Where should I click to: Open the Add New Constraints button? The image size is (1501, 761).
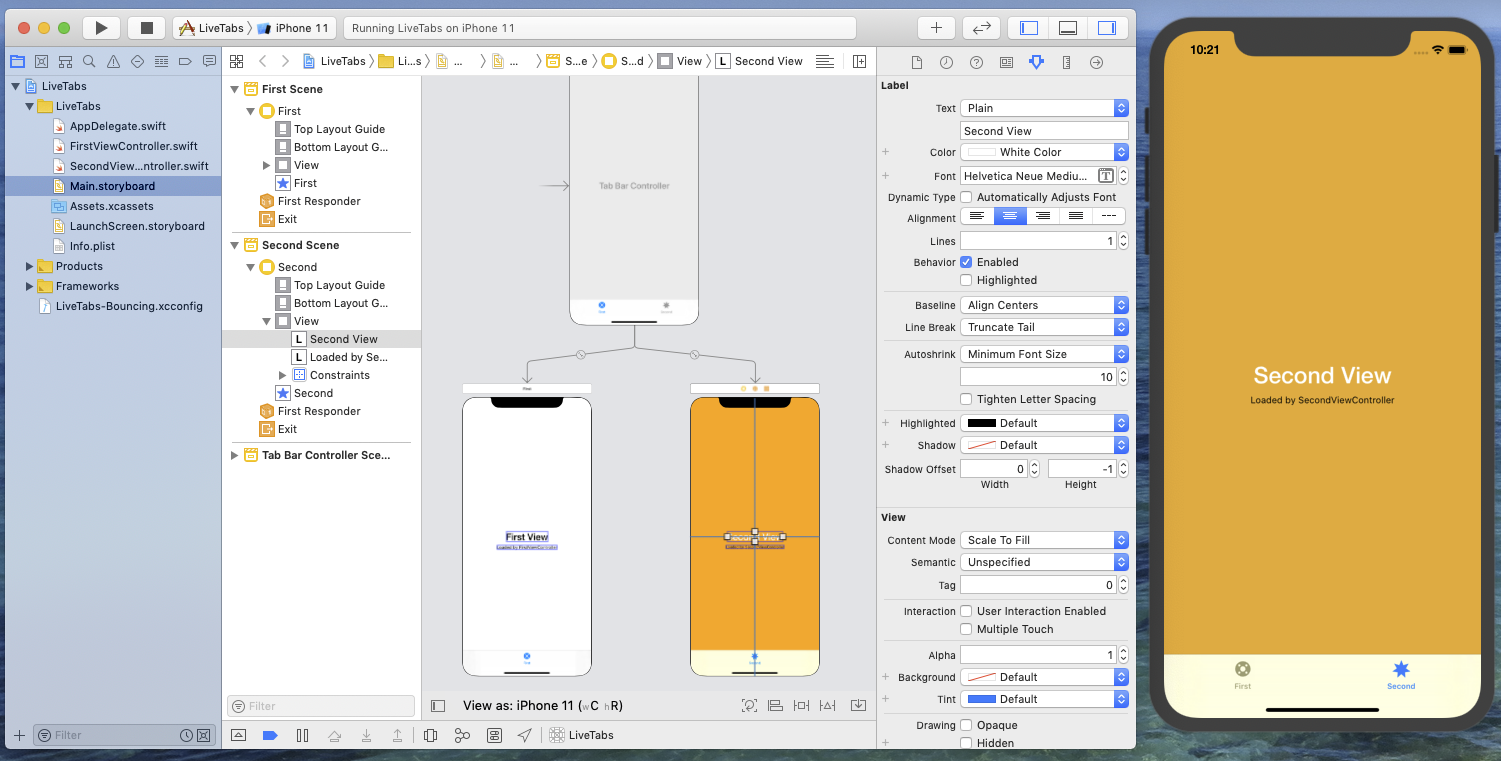coord(801,705)
